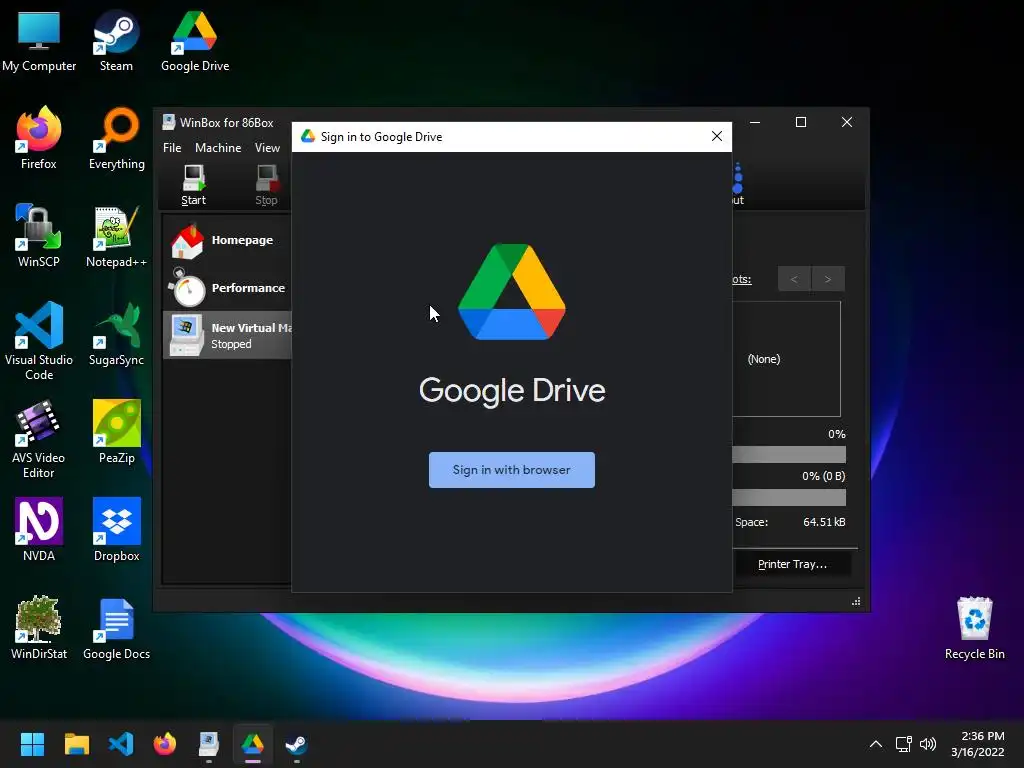Expand hidden system tray icons chevron
Viewport: 1024px width, 768px height.
pyautogui.click(x=876, y=744)
